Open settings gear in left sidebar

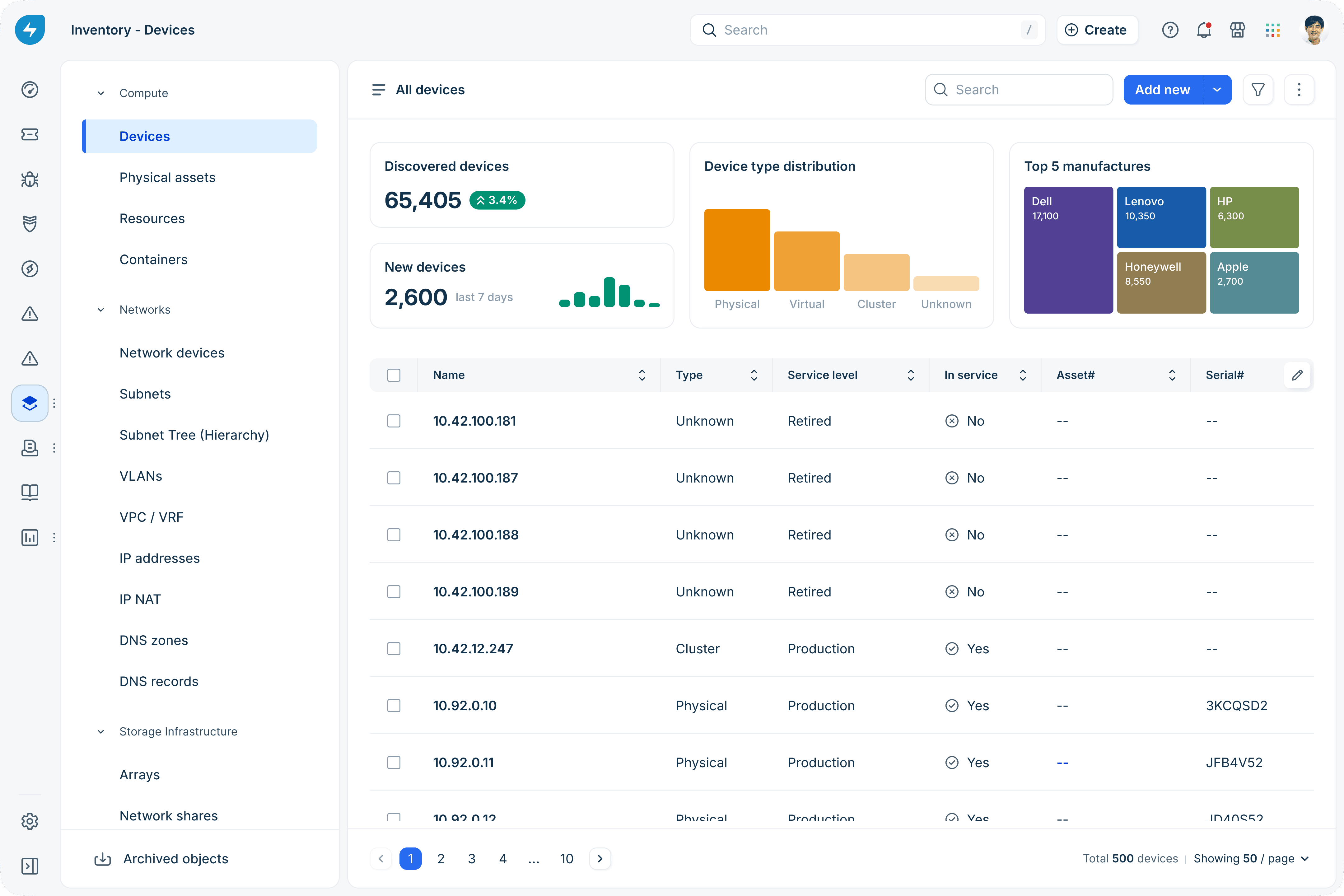pos(30,821)
